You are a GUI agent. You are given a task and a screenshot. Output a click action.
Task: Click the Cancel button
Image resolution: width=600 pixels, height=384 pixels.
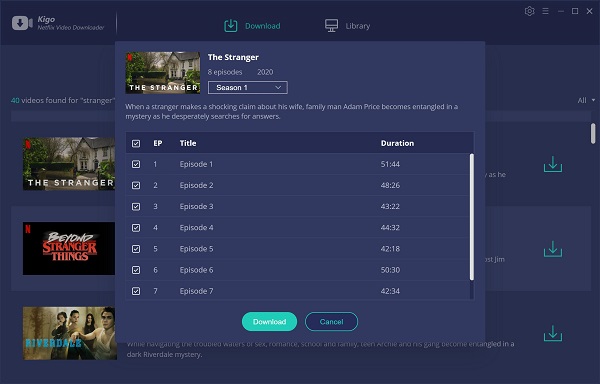(x=331, y=322)
